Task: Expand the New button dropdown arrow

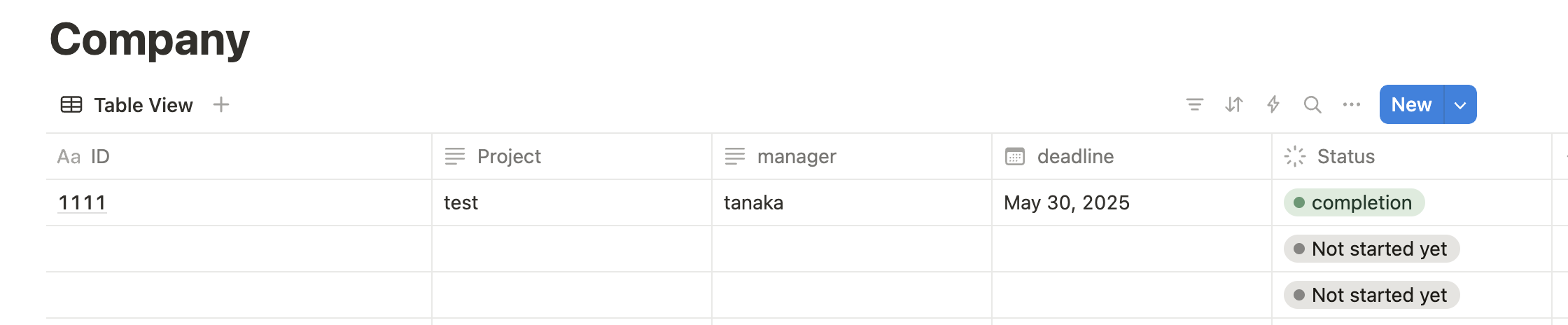Action: [x=1460, y=105]
